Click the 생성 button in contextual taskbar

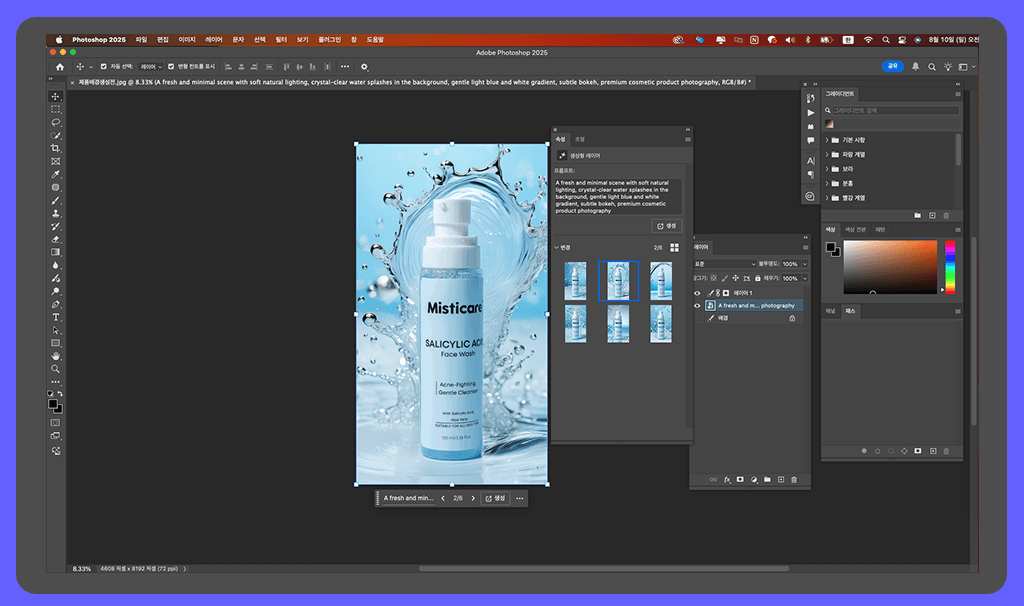495,498
